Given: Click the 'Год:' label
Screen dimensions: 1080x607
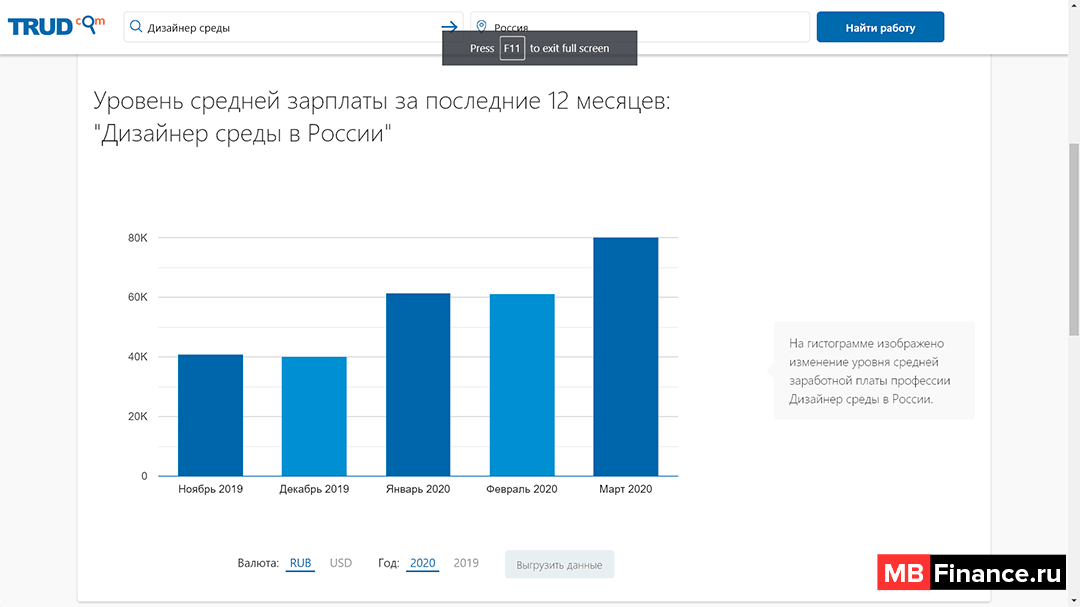Looking at the screenshot, I should (x=388, y=563).
